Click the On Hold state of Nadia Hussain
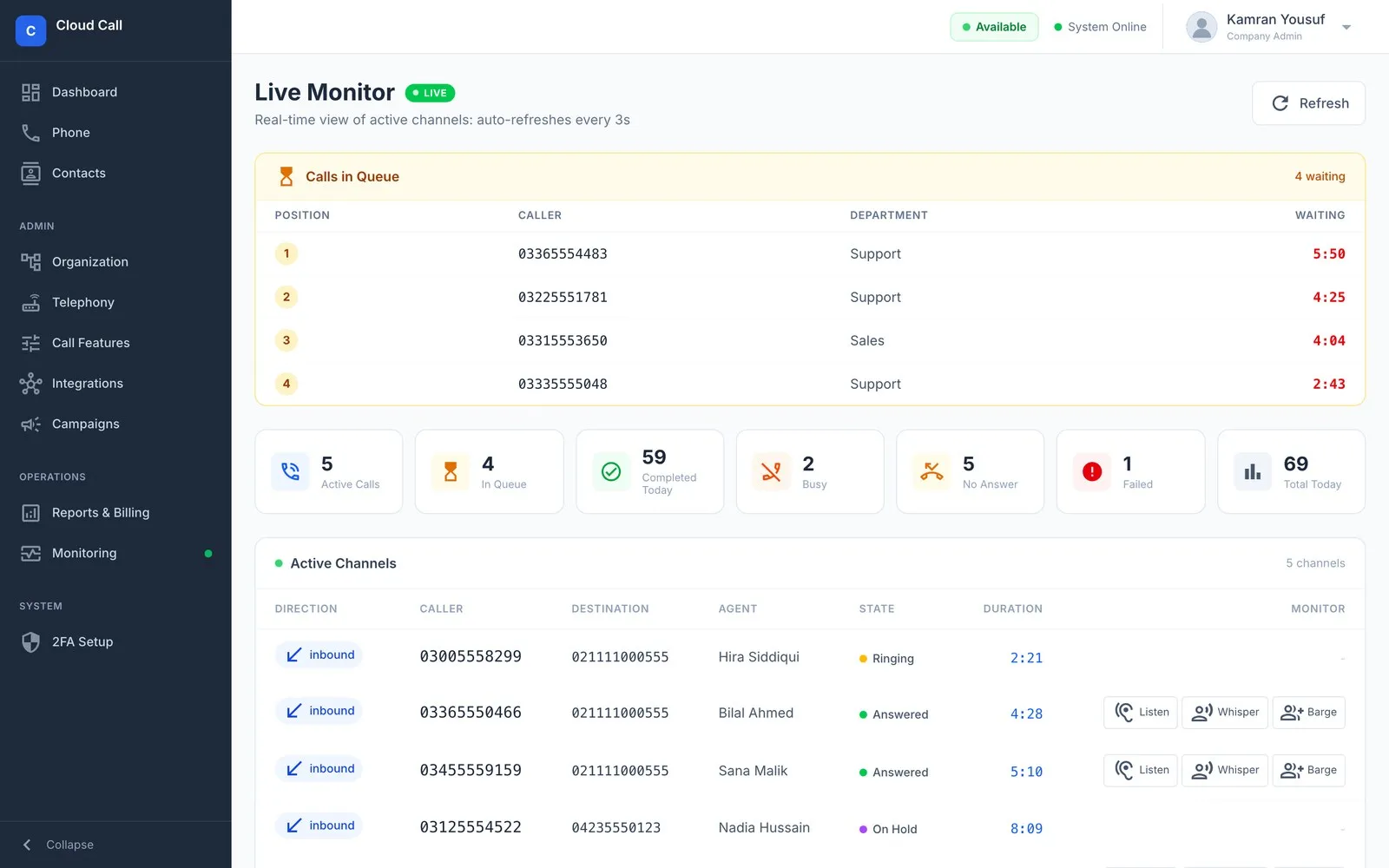 [x=888, y=829]
